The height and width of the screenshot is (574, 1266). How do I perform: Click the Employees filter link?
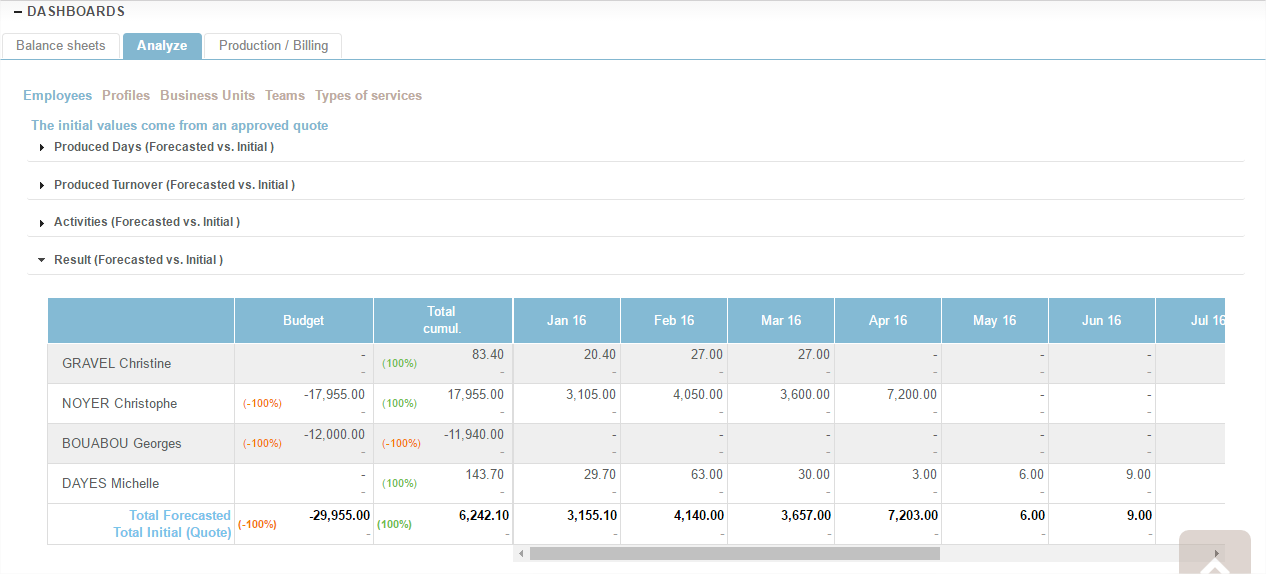58,96
